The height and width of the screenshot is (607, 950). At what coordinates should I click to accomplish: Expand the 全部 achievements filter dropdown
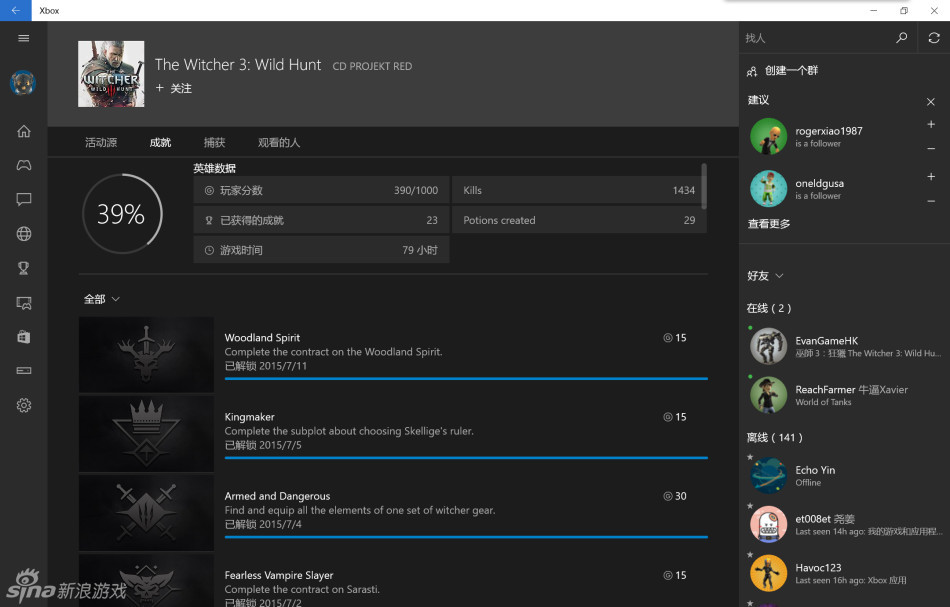(102, 299)
